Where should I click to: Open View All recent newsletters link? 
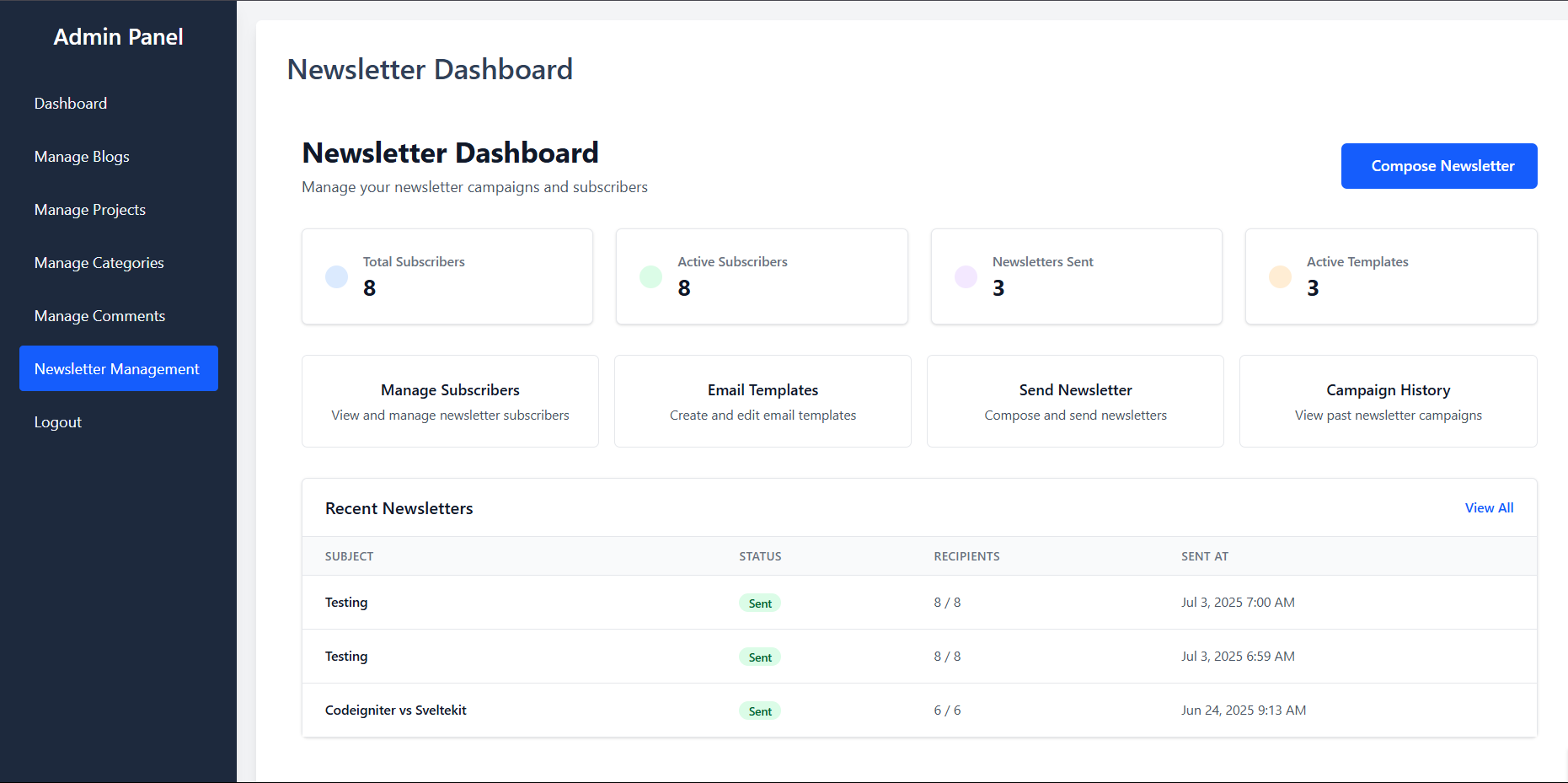pyautogui.click(x=1489, y=507)
